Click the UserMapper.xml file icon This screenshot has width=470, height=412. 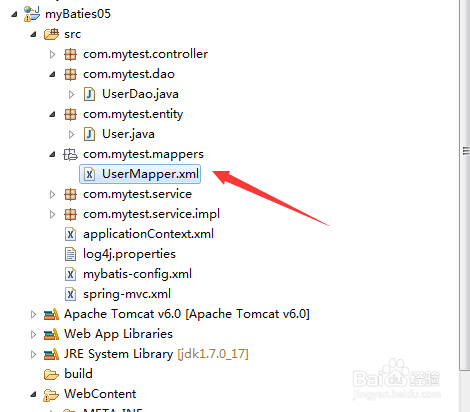point(89,174)
